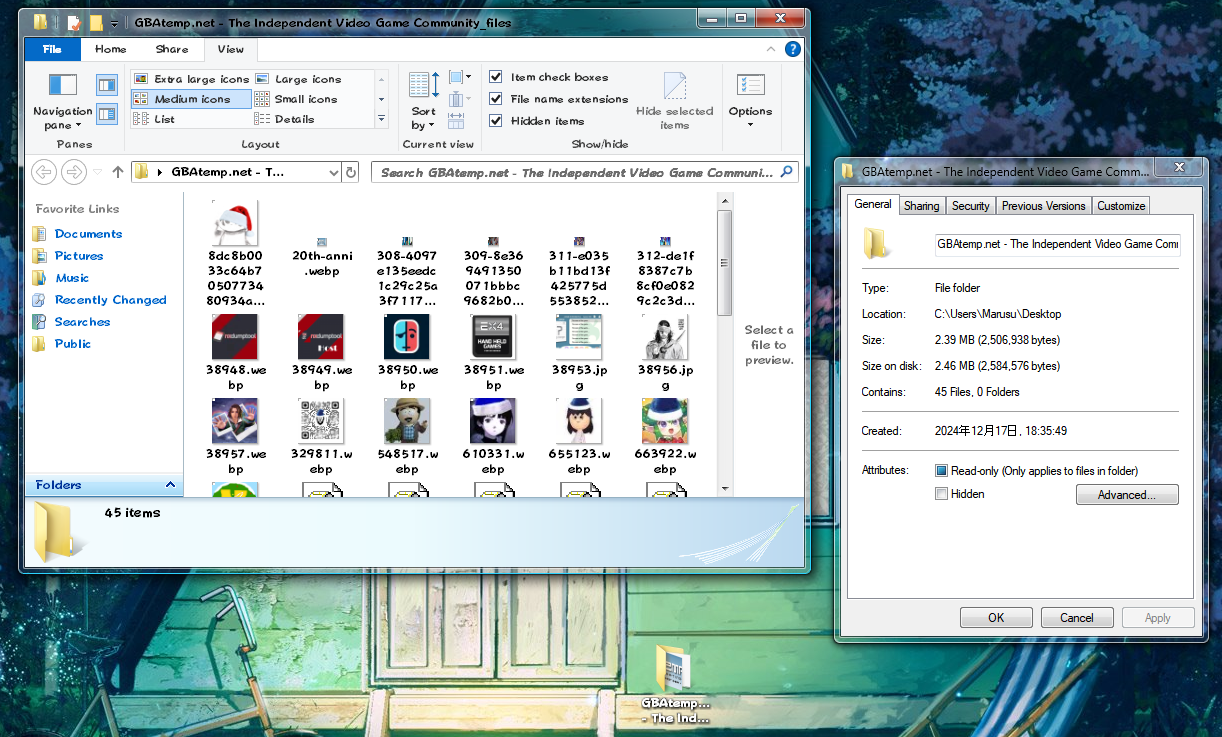
Task: Open Customize Quick Access Toolbar arrow
Action: point(114,22)
